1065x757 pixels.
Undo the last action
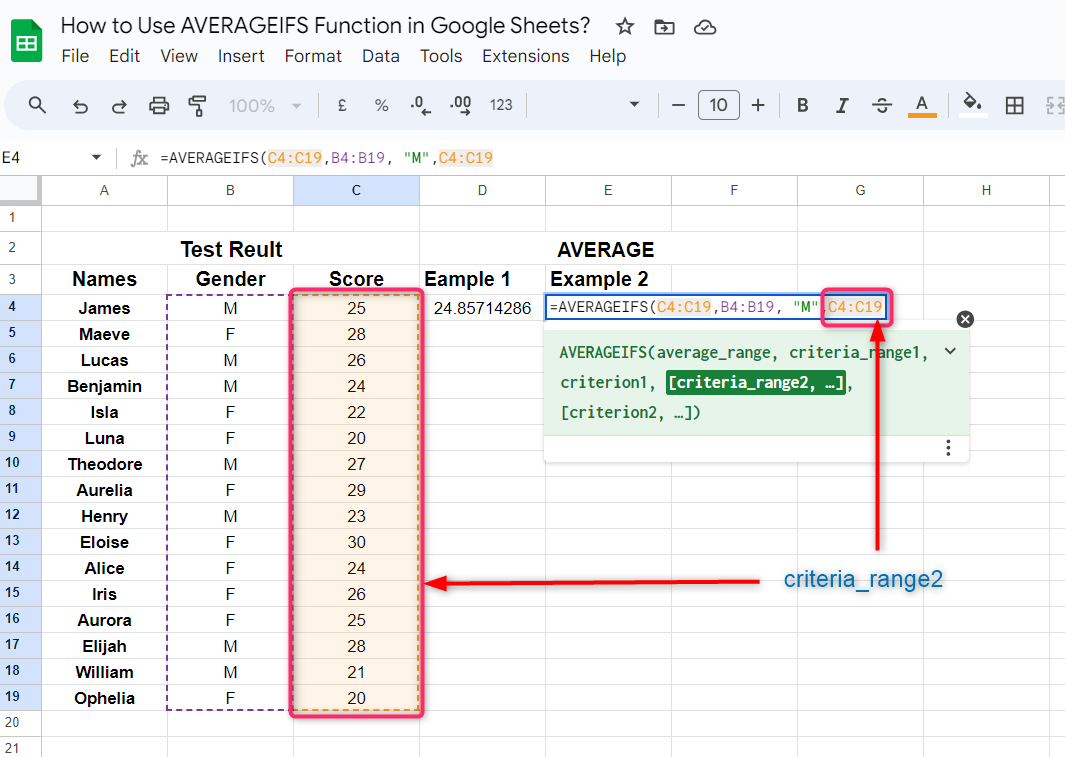(80, 106)
